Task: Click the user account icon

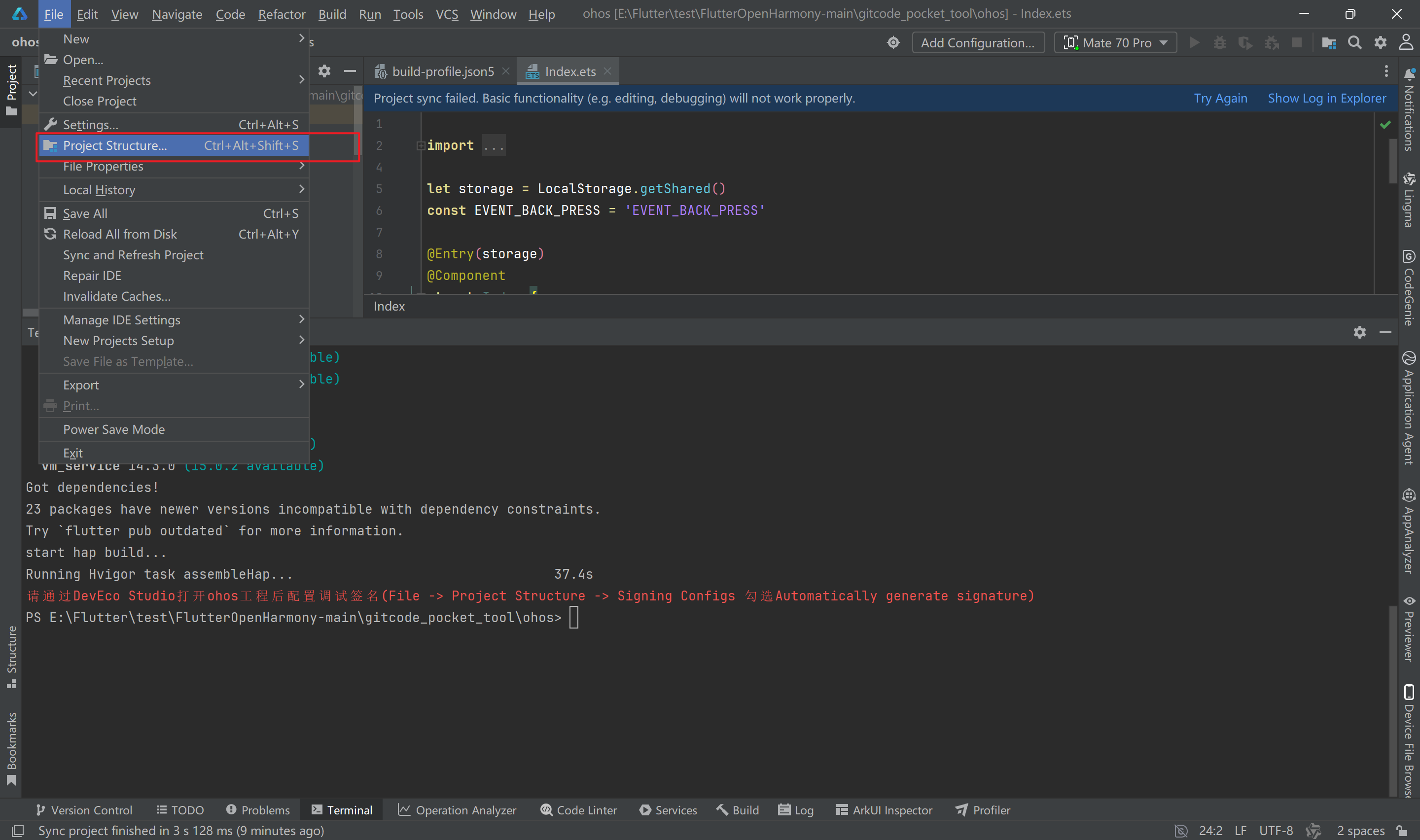Action: [1406, 42]
